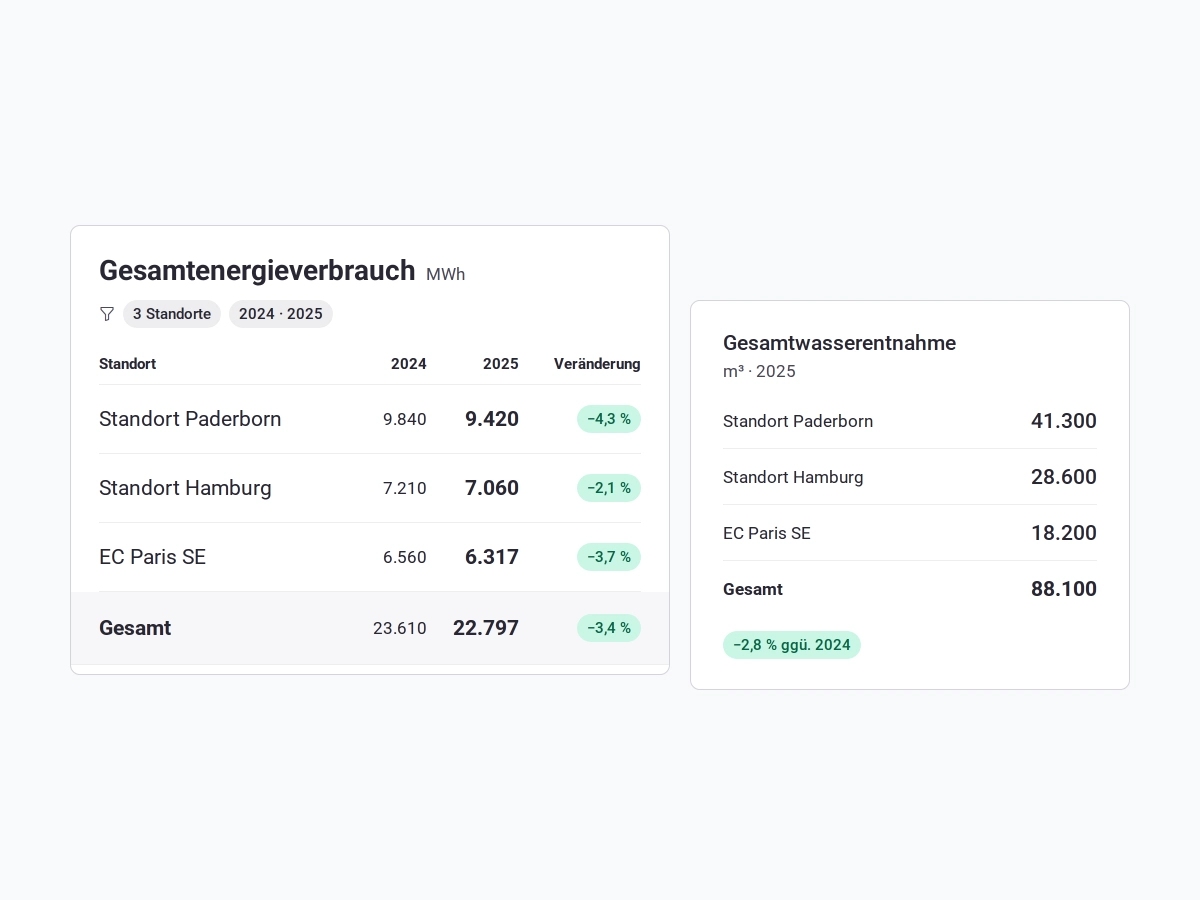This screenshot has height=900, width=1200.
Task: Click the 'Standort' column header
Action: click(x=127, y=364)
